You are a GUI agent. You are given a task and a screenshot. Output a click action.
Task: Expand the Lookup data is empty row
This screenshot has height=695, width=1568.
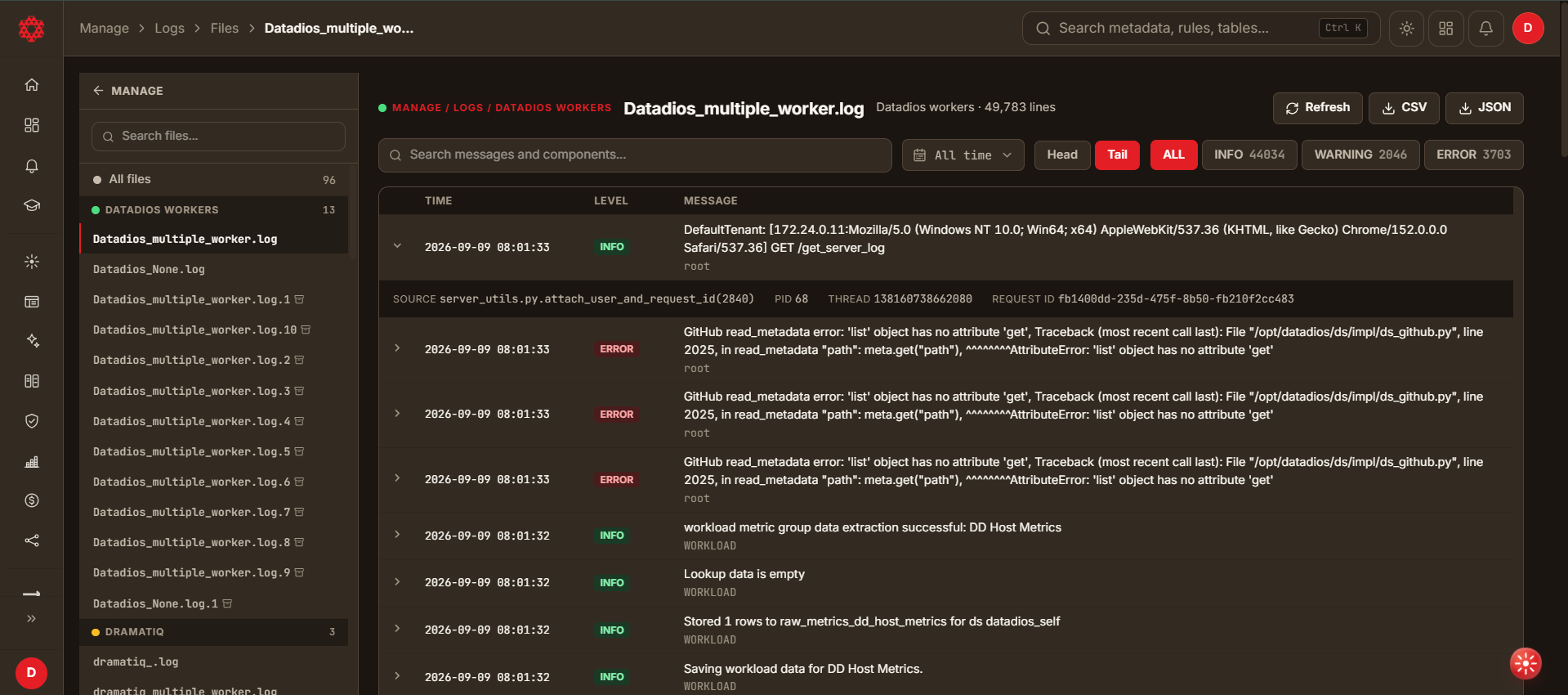pyautogui.click(x=398, y=582)
